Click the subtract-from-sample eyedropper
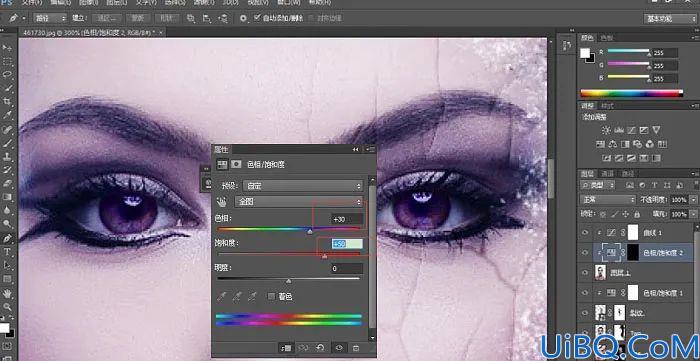This screenshot has width=700, height=361. (x=253, y=296)
